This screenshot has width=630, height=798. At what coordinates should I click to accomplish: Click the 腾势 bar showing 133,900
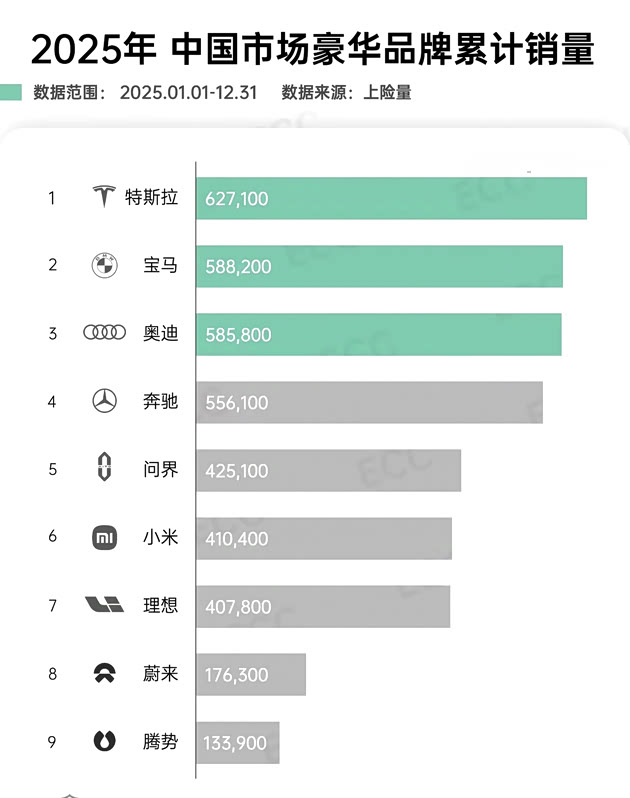238,742
